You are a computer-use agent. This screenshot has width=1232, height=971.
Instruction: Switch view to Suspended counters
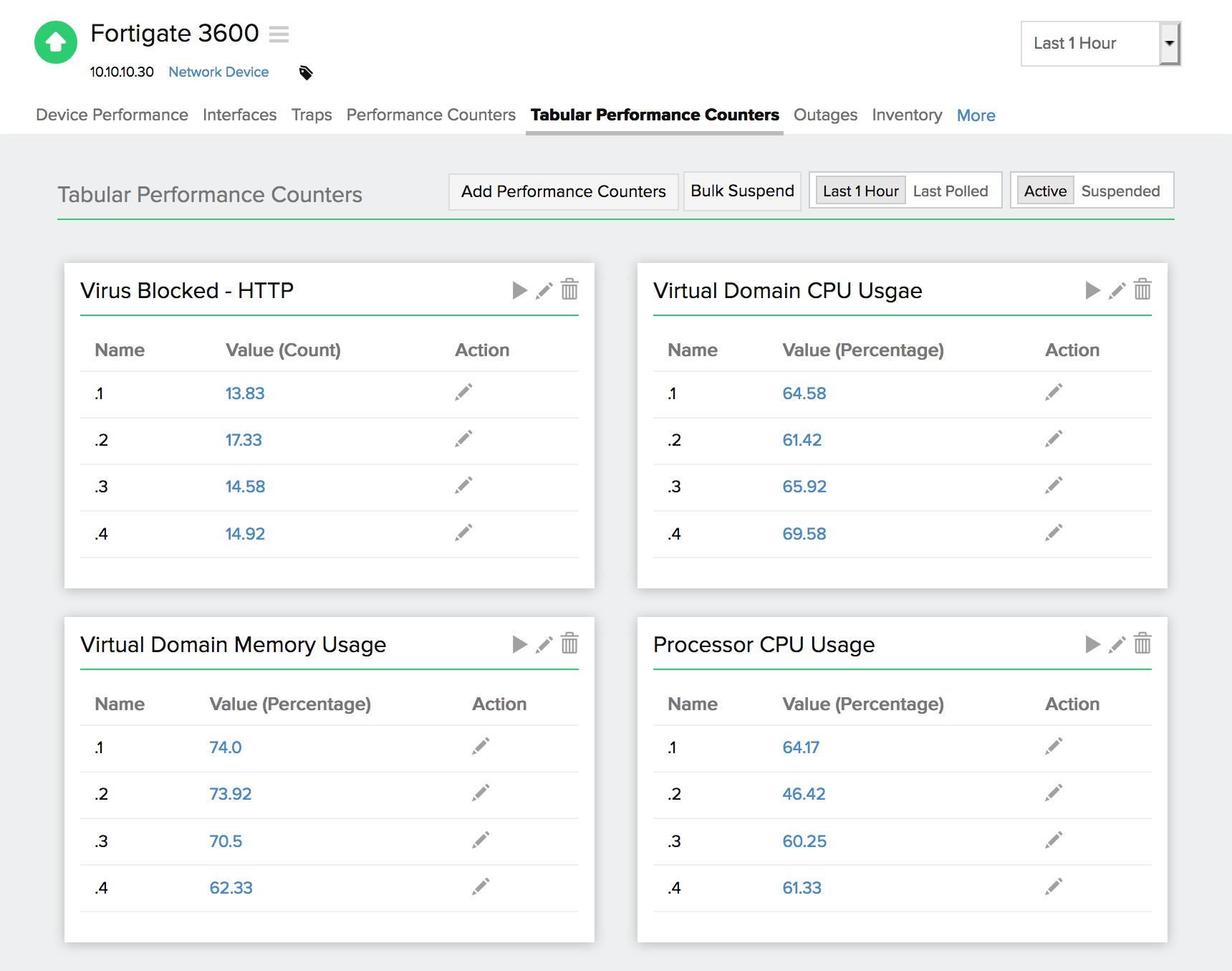[1120, 191]
